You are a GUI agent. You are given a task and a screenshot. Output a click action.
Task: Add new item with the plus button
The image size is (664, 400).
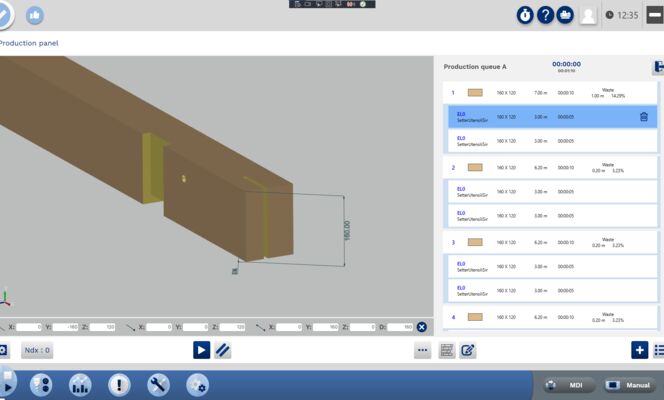coord(639,350)
